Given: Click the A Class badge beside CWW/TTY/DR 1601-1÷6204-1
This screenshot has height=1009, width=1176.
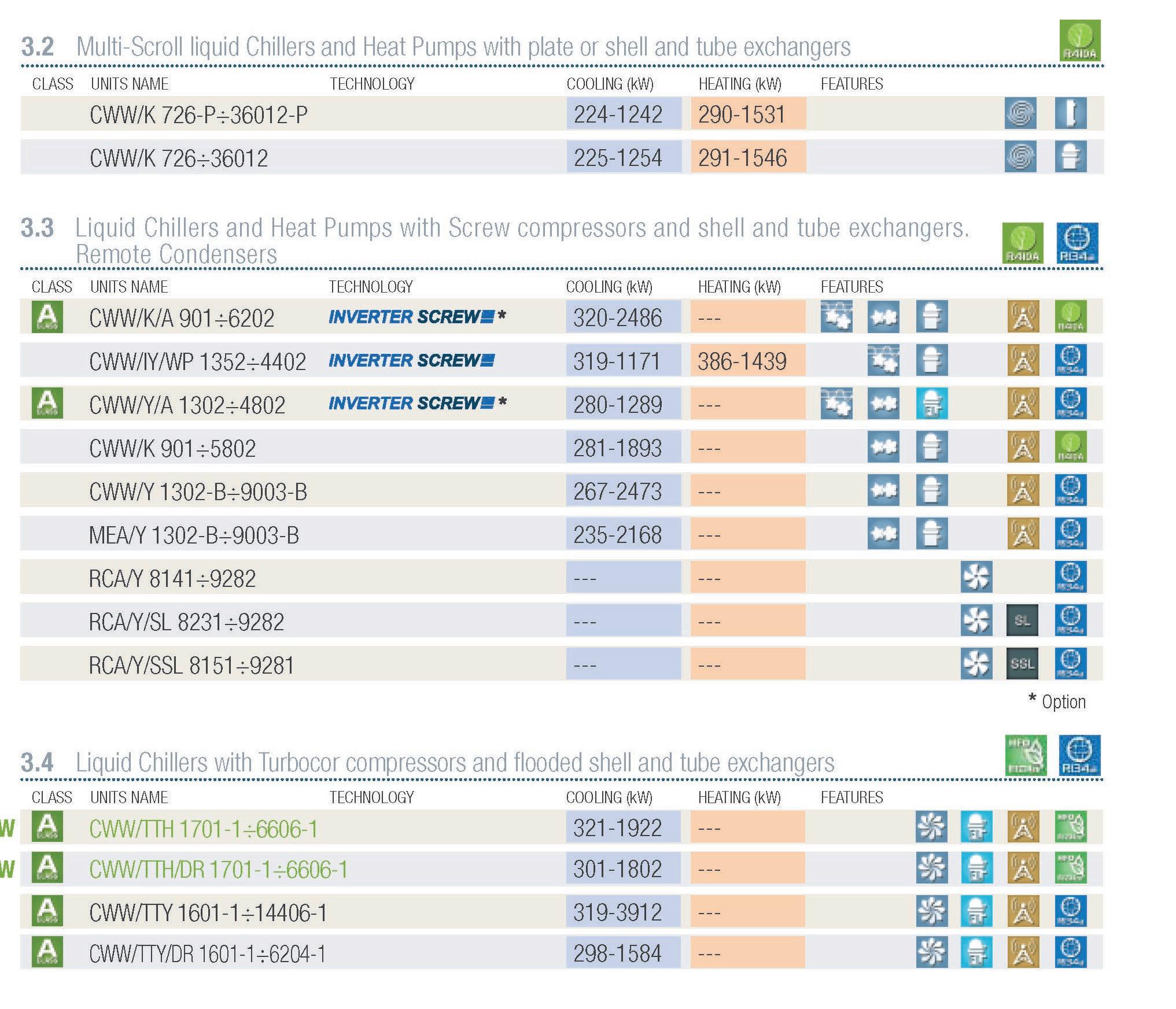Looking at the screenshot, I should 47,952.
